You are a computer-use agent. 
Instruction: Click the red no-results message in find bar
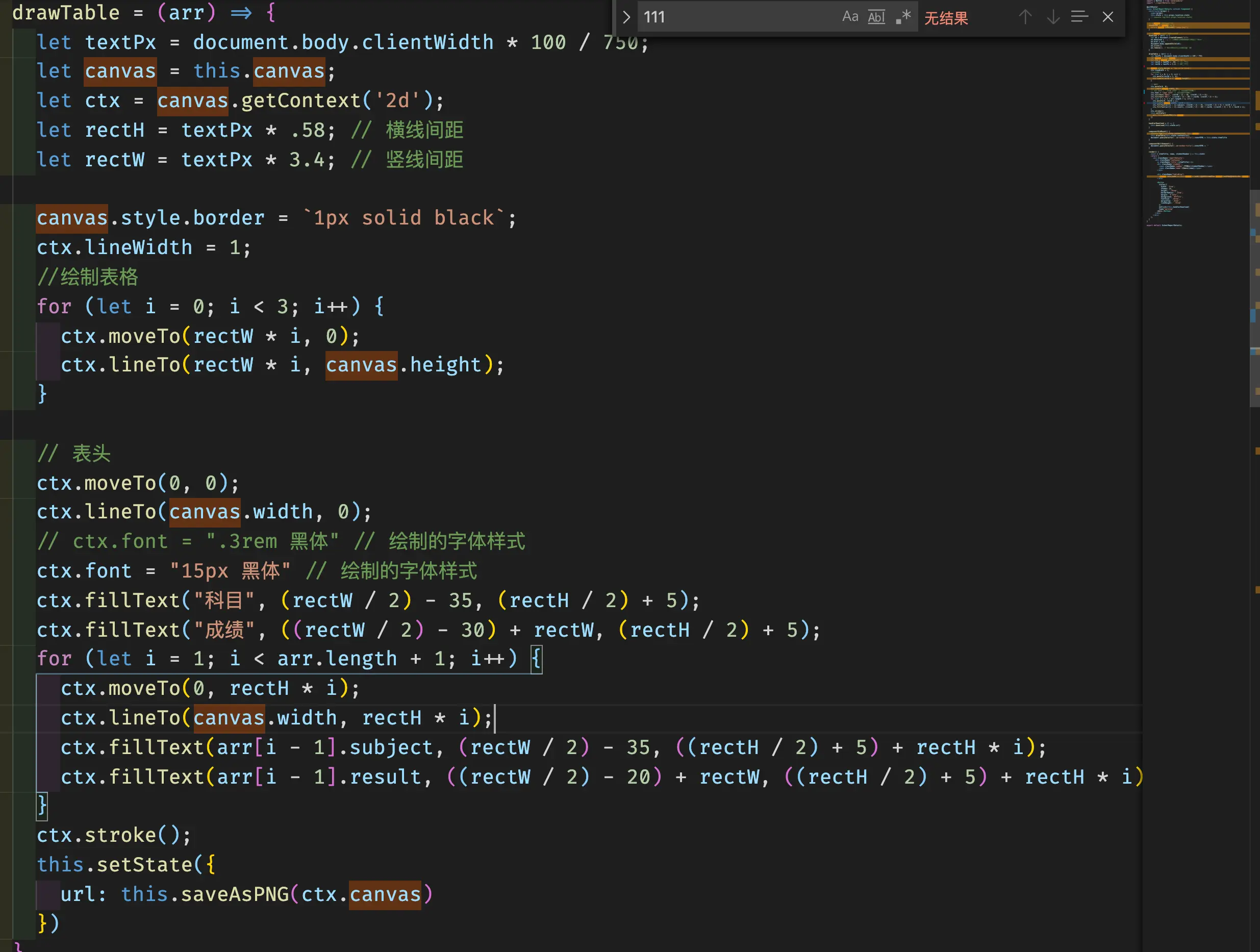946,18
